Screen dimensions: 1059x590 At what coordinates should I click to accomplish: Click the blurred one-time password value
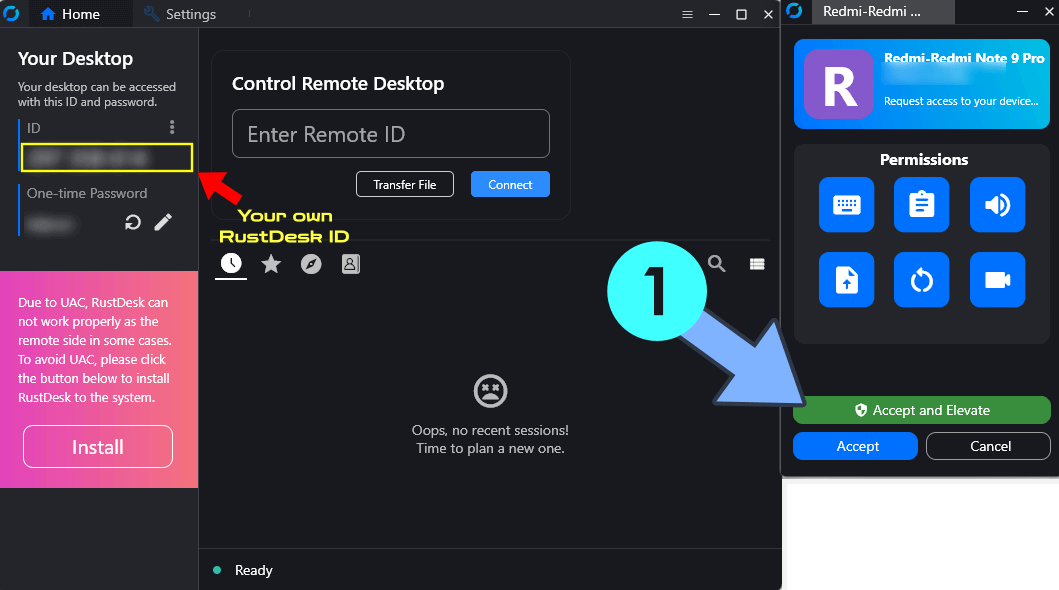[x=50, y=223]
